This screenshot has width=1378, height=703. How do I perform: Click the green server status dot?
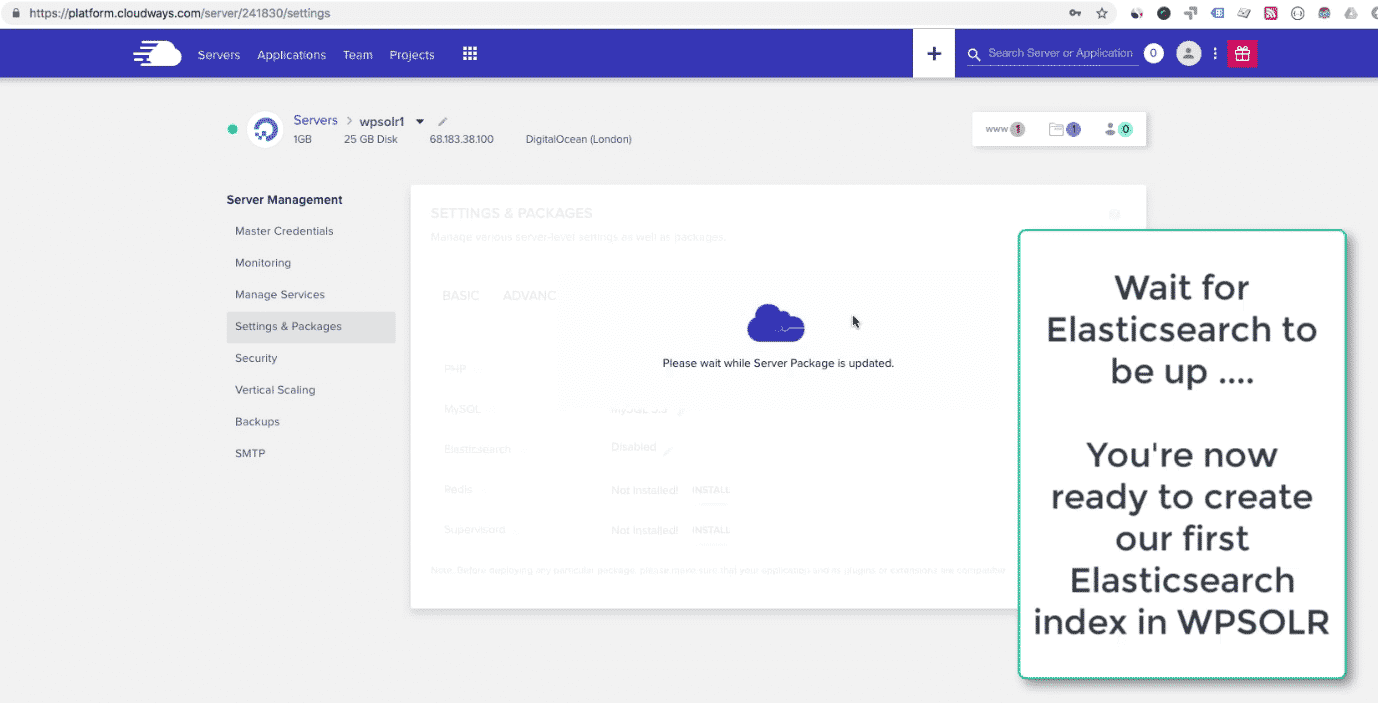233,129
